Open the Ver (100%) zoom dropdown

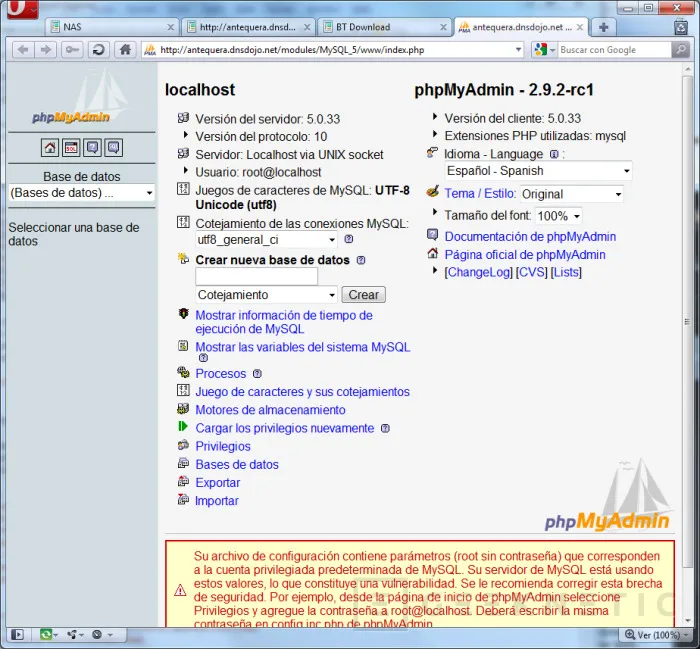tap(656, 634)
